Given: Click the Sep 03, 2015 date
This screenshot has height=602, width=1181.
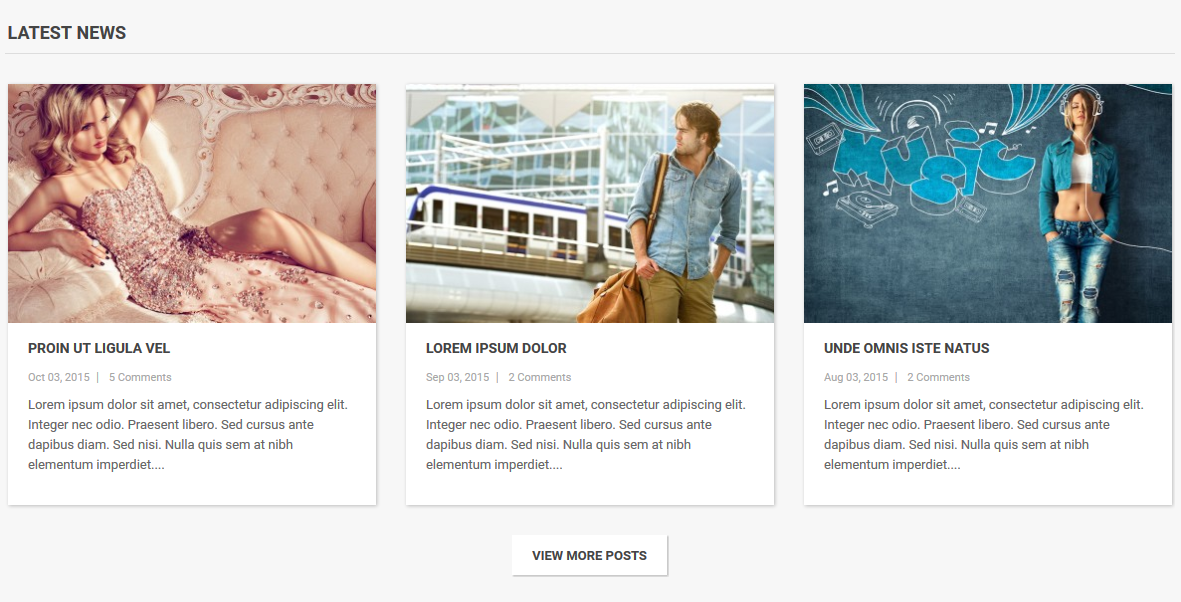Looking at the screenshot, I should [457, 377].
